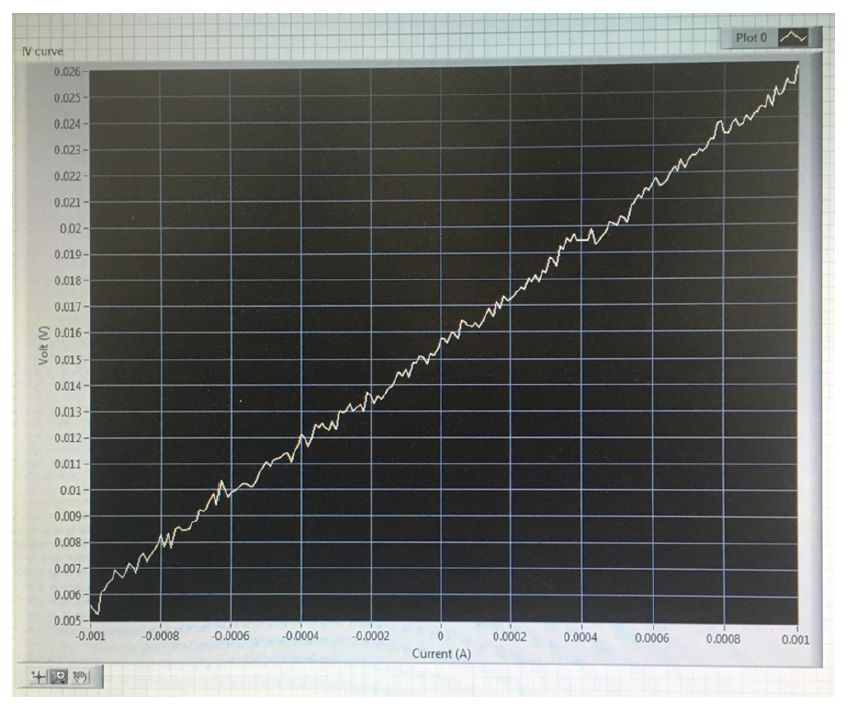
Task: Click the Plot 0 legend label
Action: point(750,35)
